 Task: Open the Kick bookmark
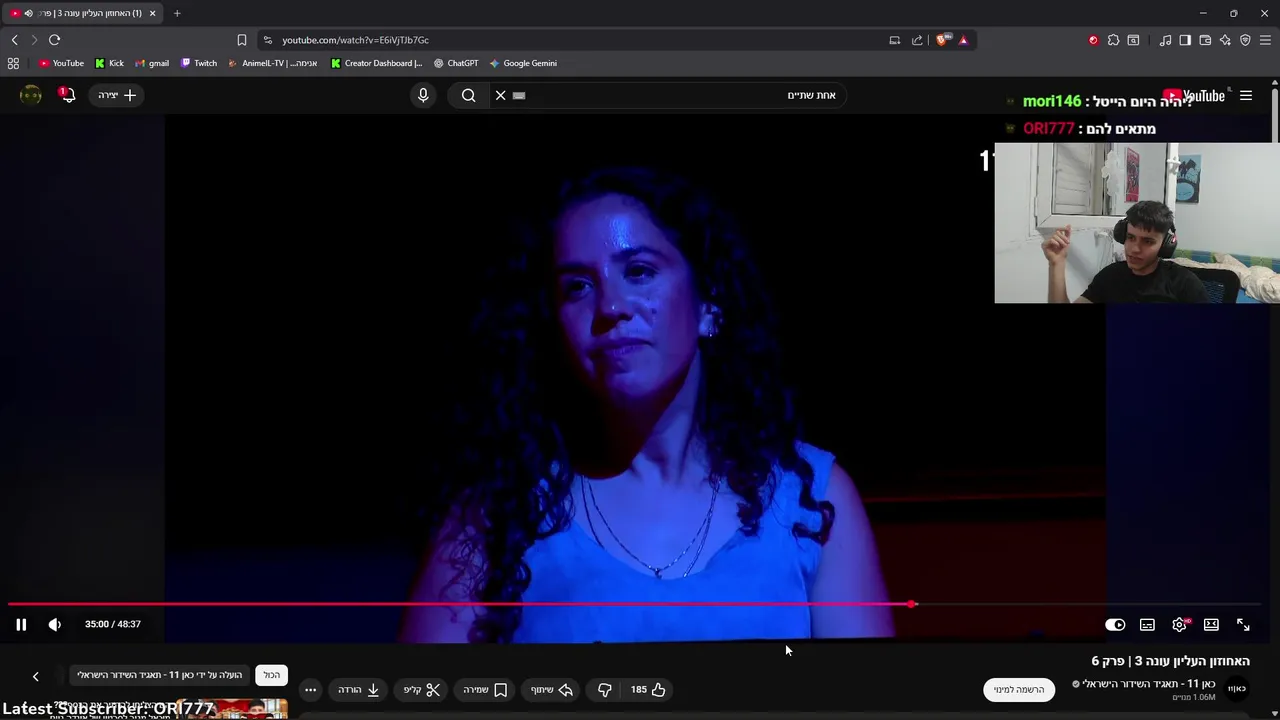pyautogui.click(x=109, y=63)
